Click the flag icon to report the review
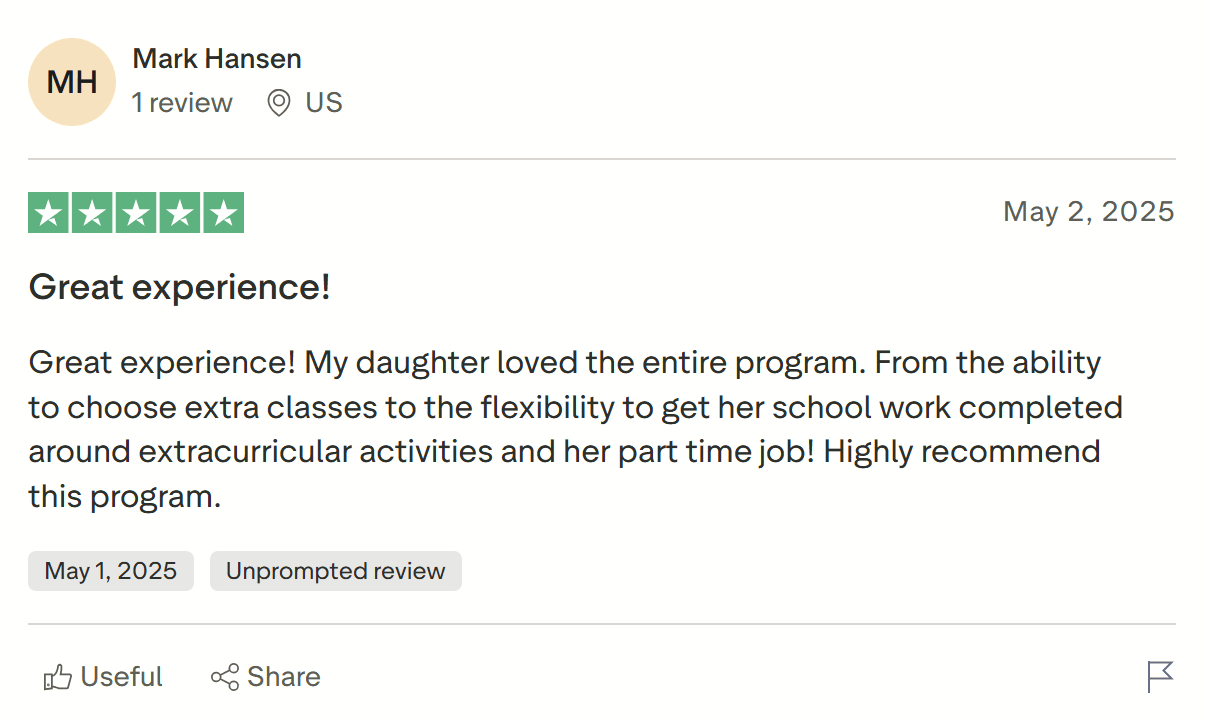The height and width of the screenshot is (720, 1210). point(1159,677)
